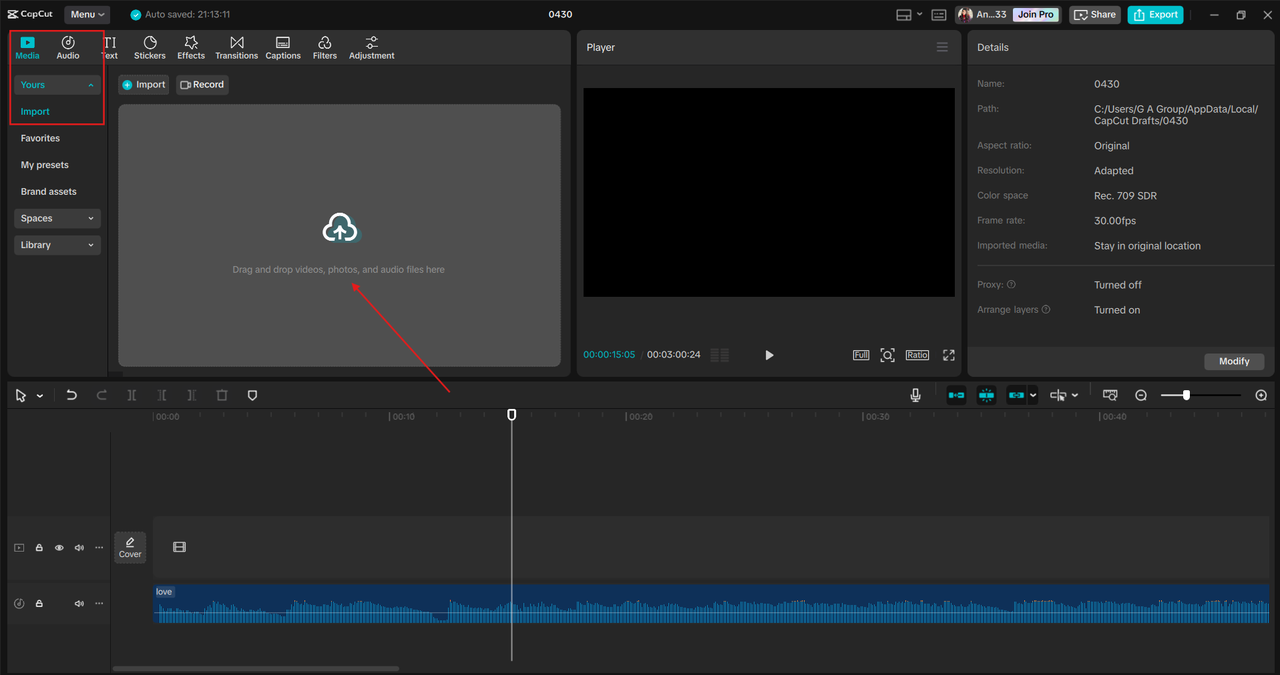Viewport: 1280px width, 675px height.
Task: Select Favorites in the sidebar
Action: coord(40,138)
